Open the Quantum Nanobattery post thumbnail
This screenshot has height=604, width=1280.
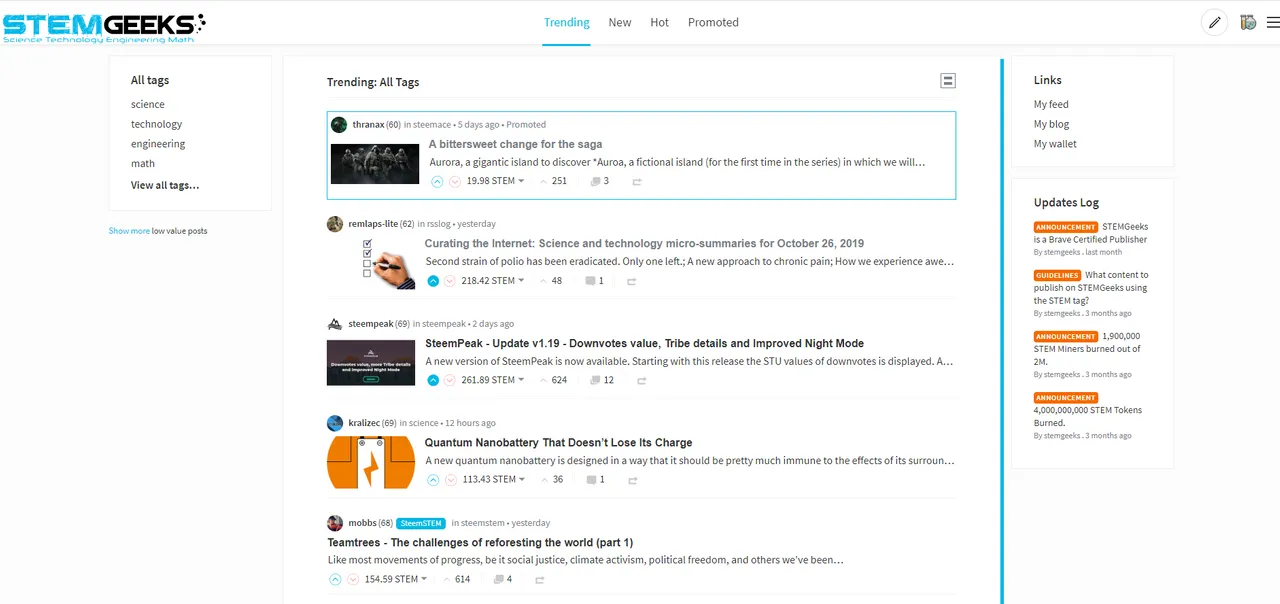(371, 462)
